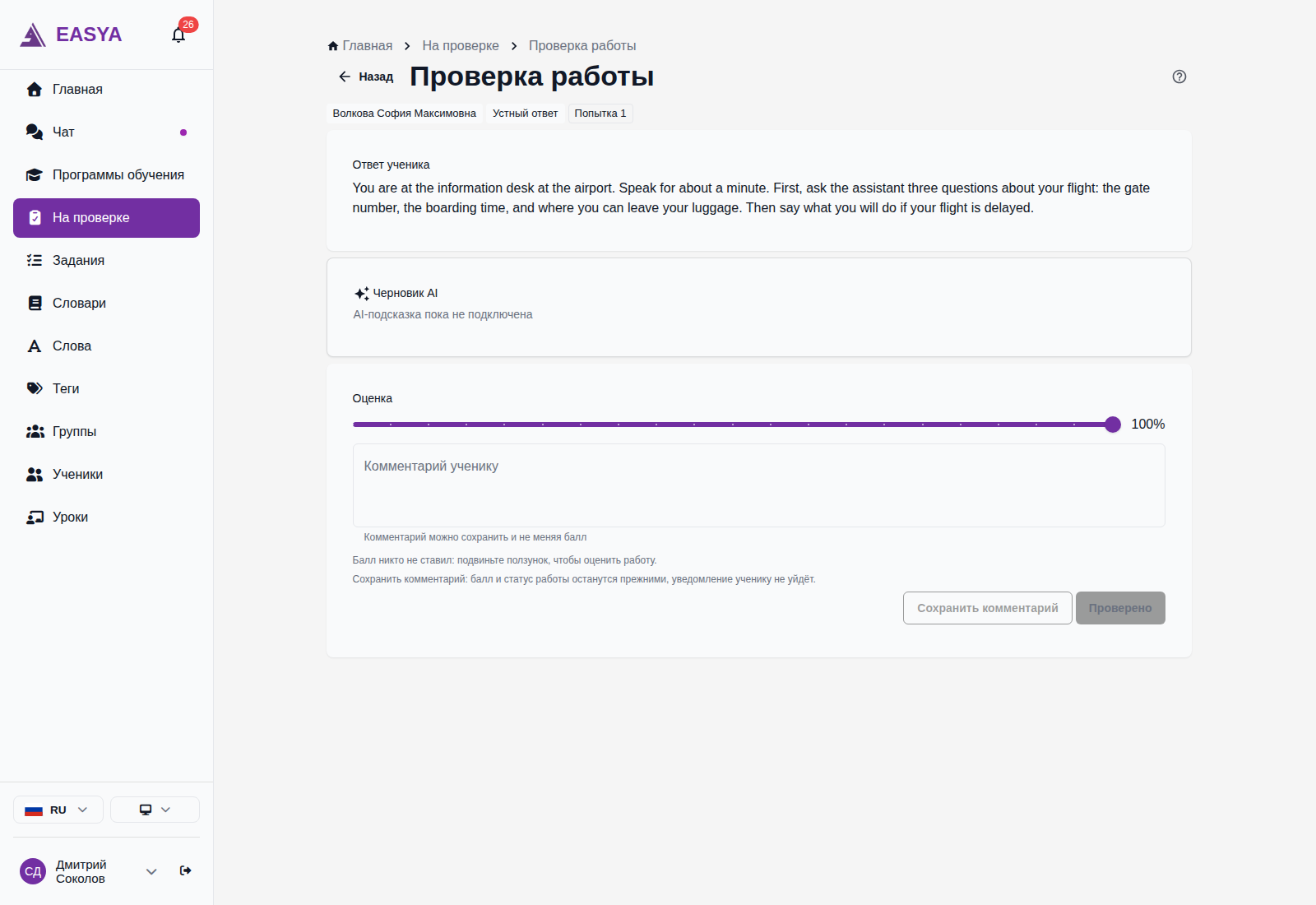Click the Проверено button
Image resolution: width=1316 pixels, height=905 pixels.
(x=1120, y=608)
